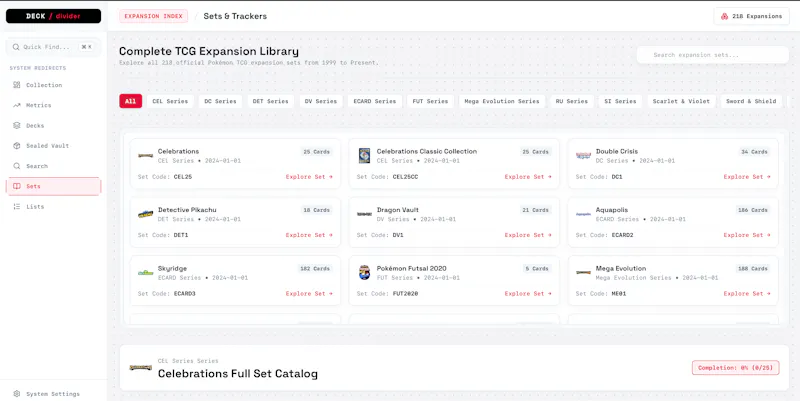Filter by DET Series
This screenshot has width=800, height=401.
point(270,101)
